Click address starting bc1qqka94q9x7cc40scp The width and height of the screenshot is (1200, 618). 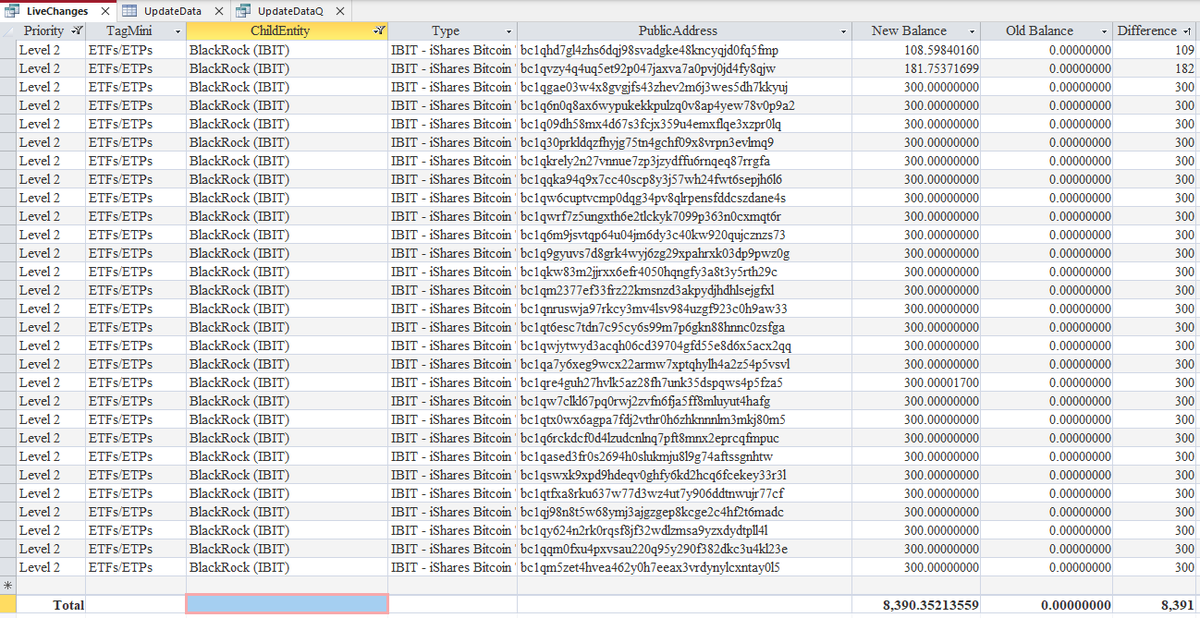click(x=651, y=179)
